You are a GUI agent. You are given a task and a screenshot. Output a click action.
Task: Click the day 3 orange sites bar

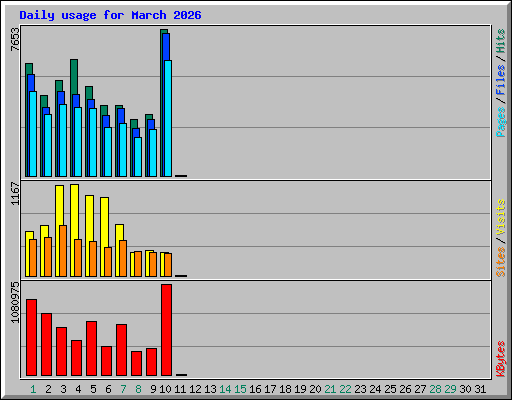(63, 251)
